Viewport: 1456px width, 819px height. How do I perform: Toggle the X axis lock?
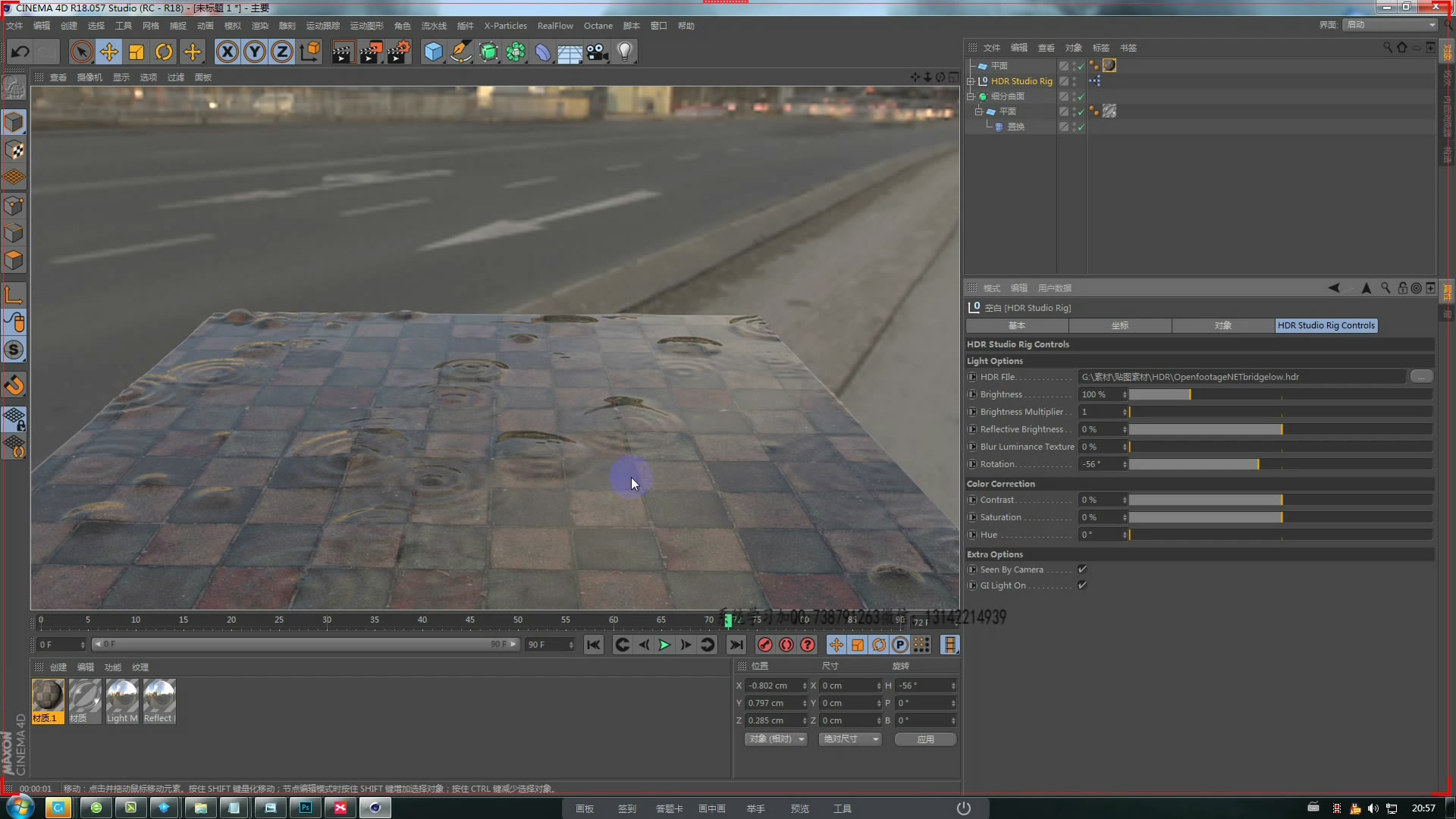pos(227,52)
